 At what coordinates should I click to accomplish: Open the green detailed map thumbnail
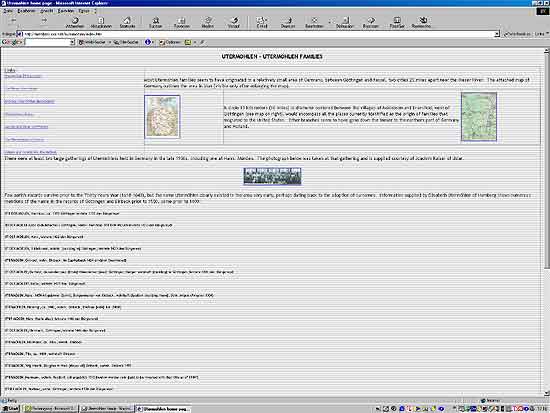point(479,117)
